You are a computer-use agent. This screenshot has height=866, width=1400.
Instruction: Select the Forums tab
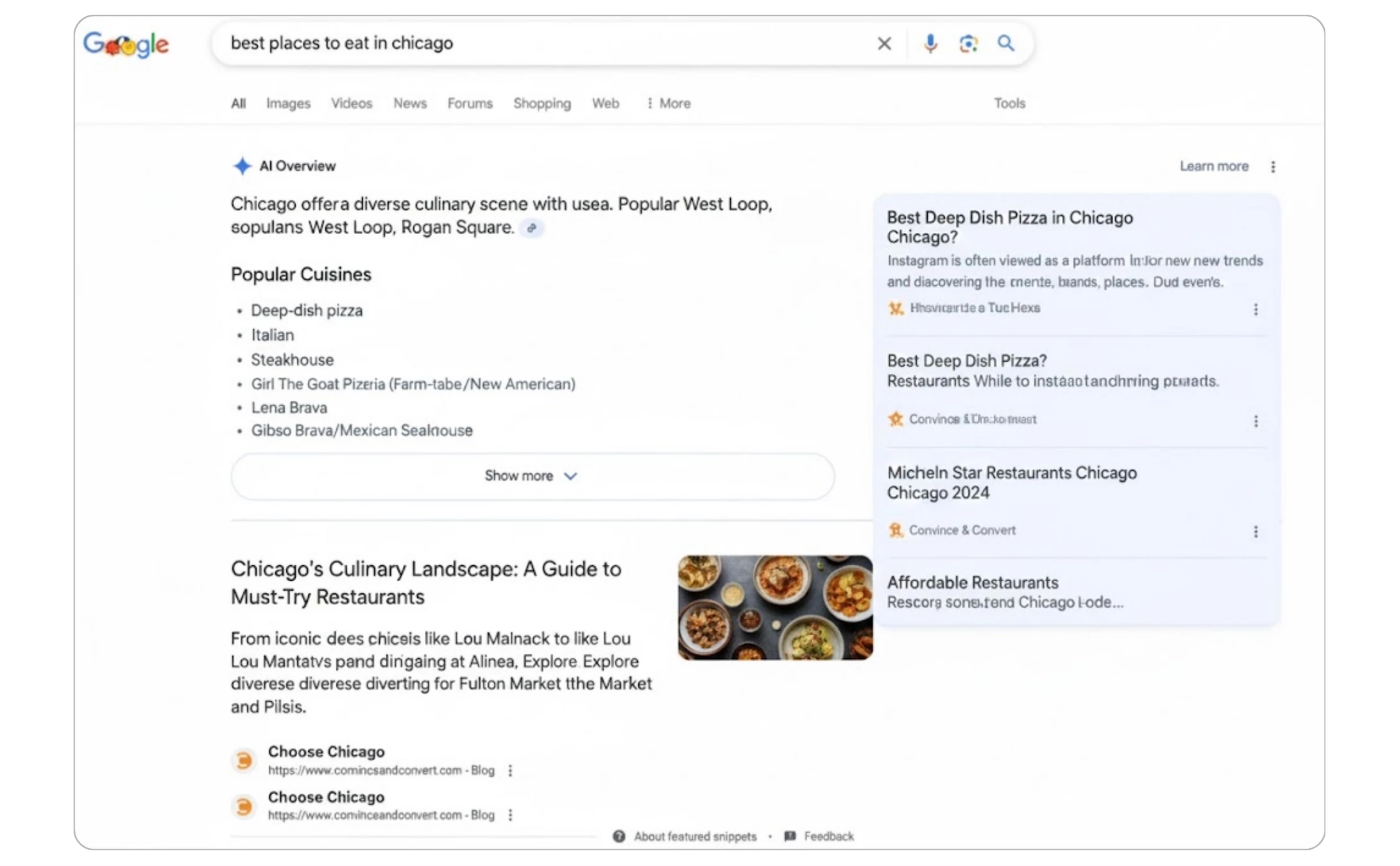pyautogui.click(x=470, y=103)
